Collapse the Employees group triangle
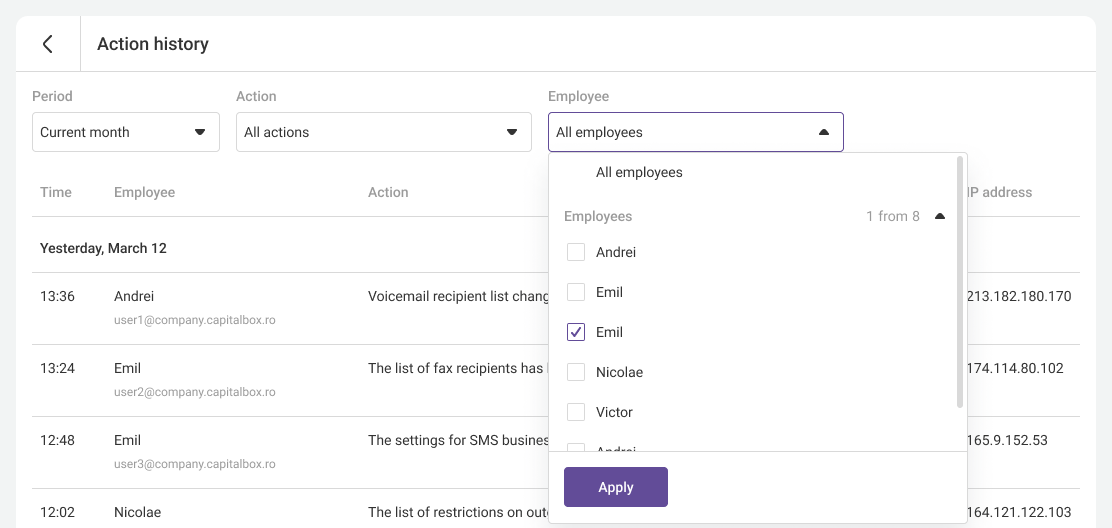Viewport: 1112px width, 528px height. 939,216
